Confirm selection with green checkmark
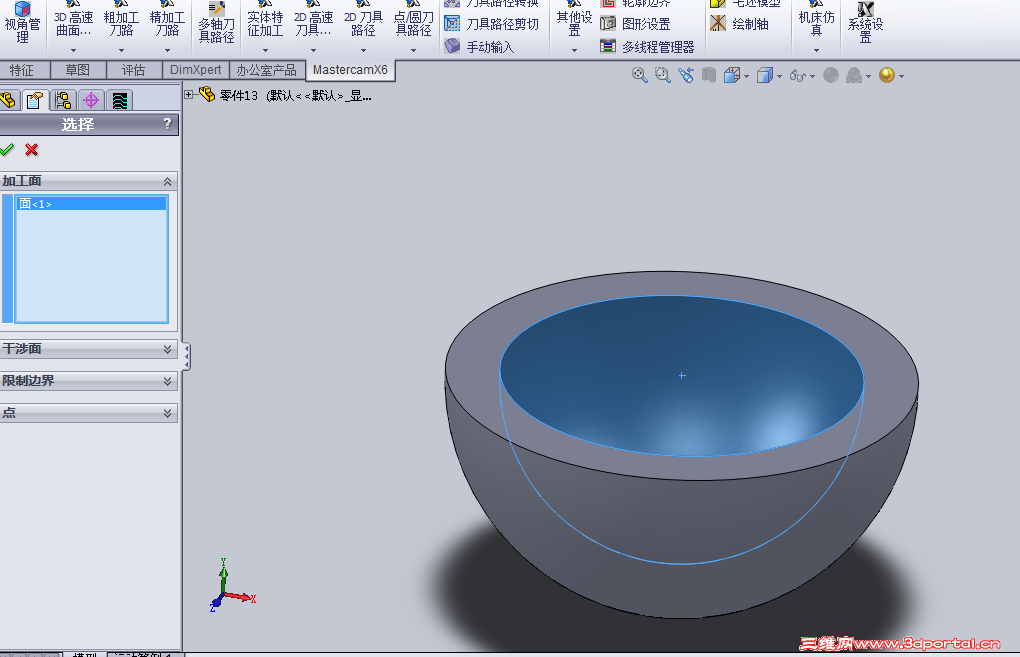Viewport: 1020px width, 657px height. [7, 150]
